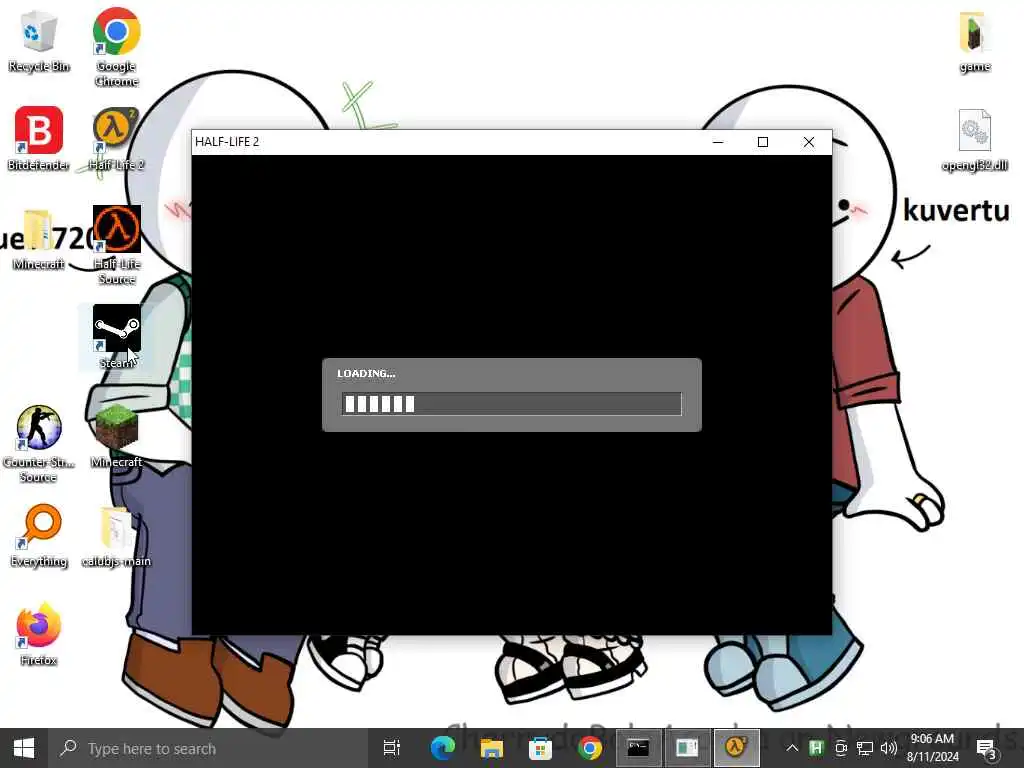Open Microsoft Edge from the taskbar

coord(442,748)
